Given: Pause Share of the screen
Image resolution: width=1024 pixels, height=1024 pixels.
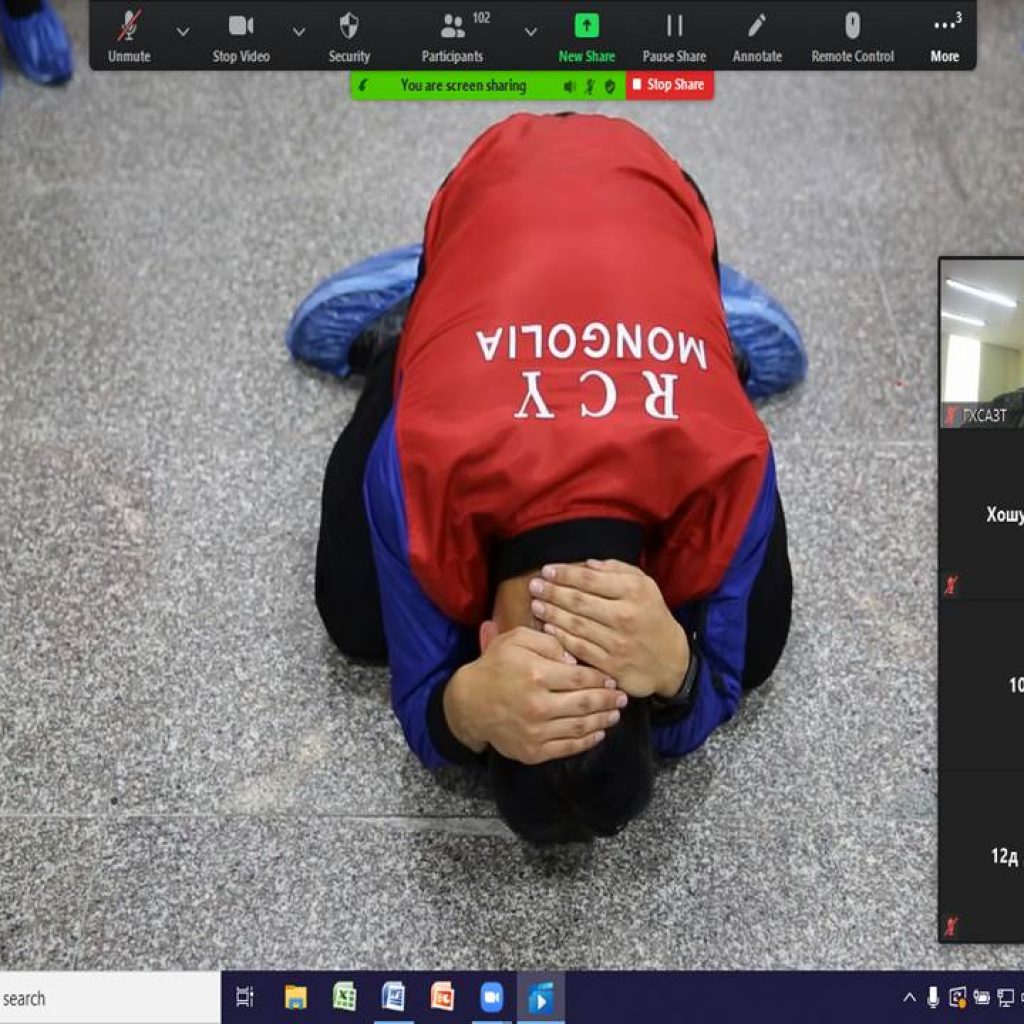Looking at the screenshot, I should (x=674, y=37).
